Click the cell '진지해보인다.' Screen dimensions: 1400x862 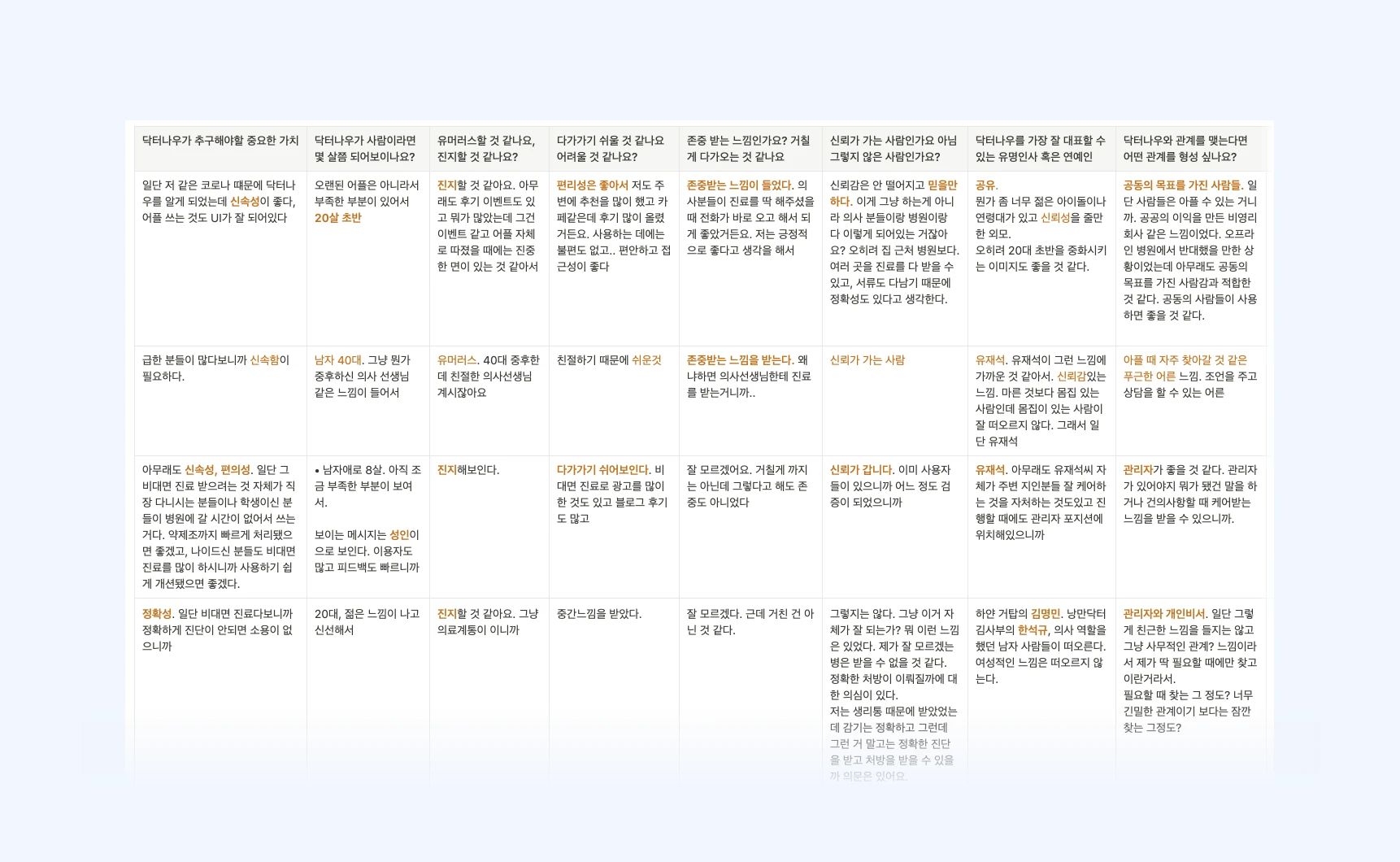click(x=489, y=527)
